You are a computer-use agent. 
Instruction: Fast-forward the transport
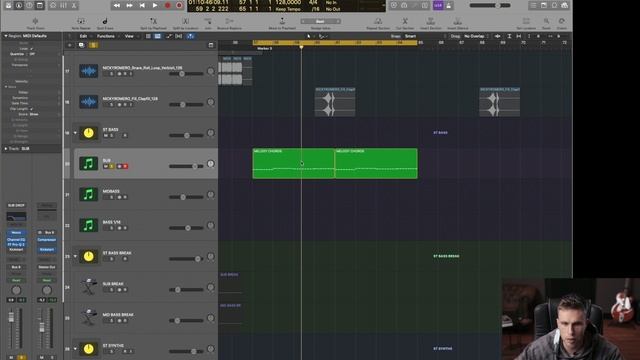pos(129,5)
